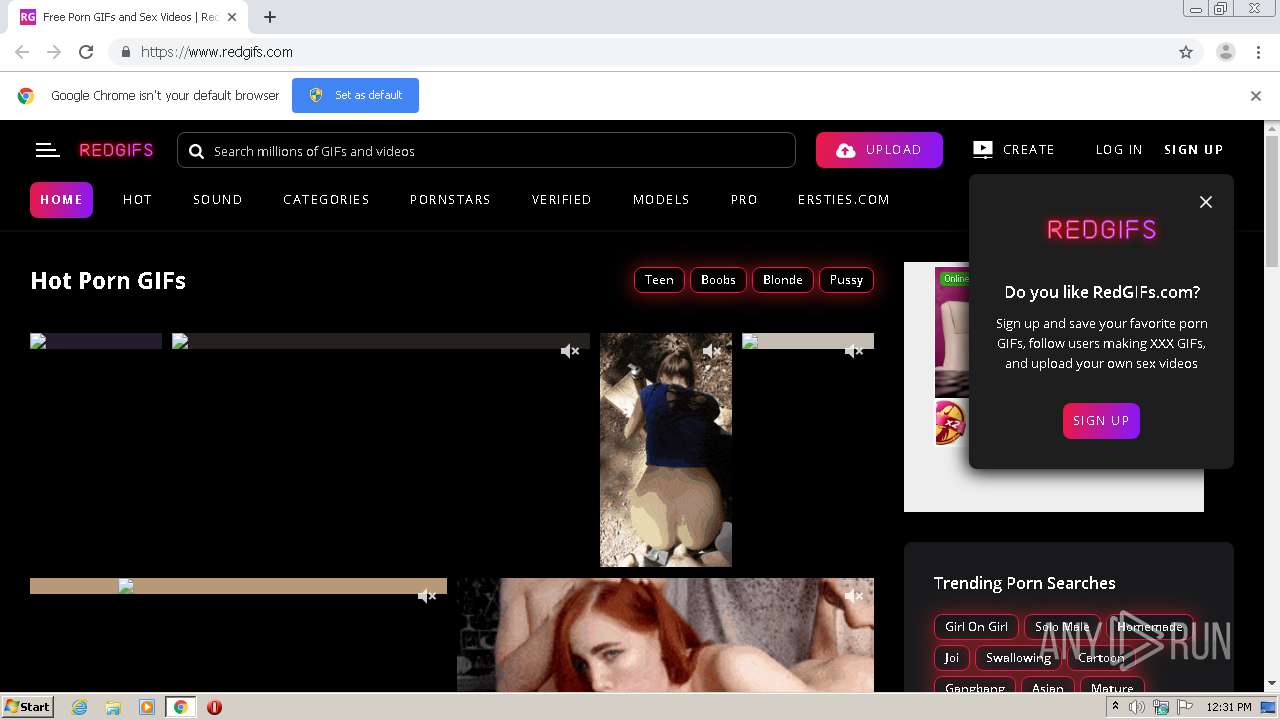Launch Internet Explorer from taskbar
Screen dimensions: 1280x720
click(80, 707)
